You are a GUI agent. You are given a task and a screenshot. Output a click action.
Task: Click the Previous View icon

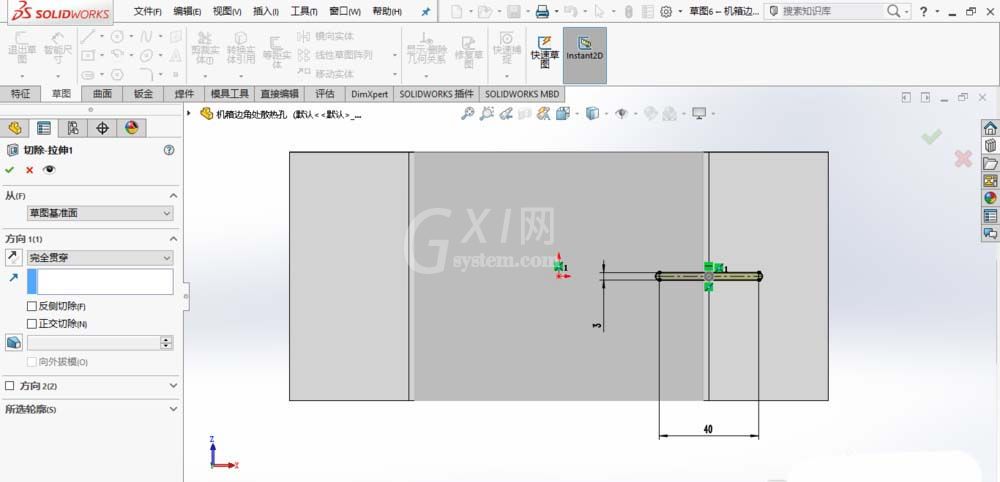pyautogui.click(x=506, y=113)
